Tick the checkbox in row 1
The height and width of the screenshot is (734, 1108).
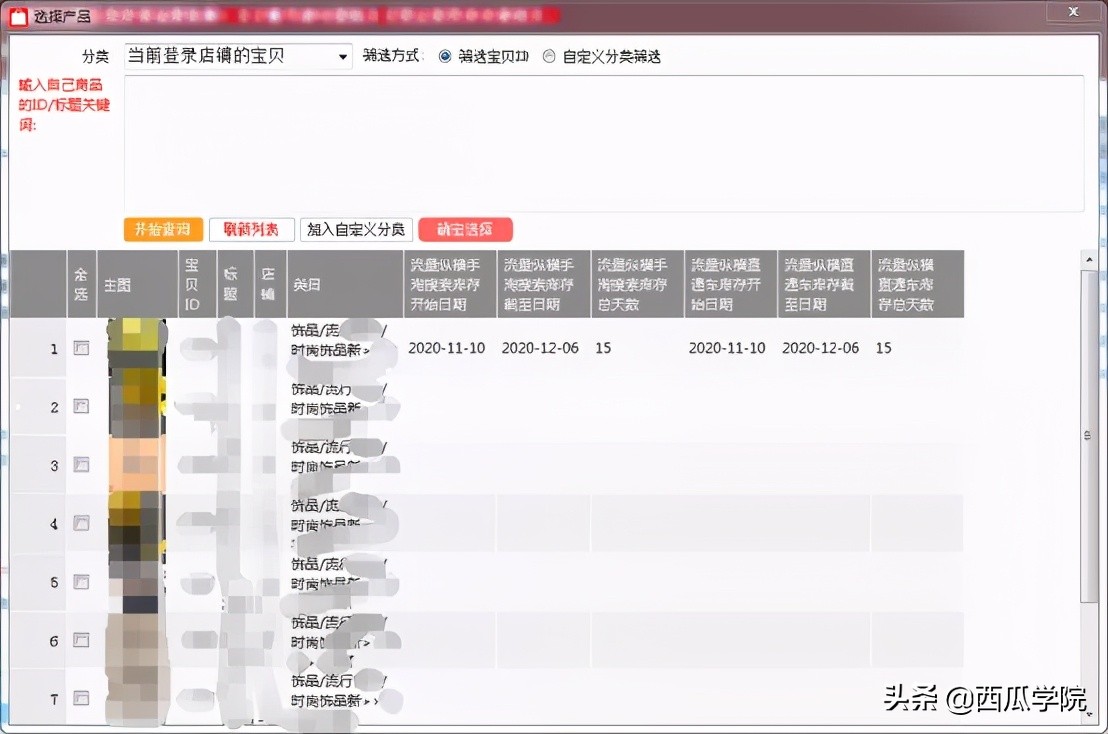point(81,348)
